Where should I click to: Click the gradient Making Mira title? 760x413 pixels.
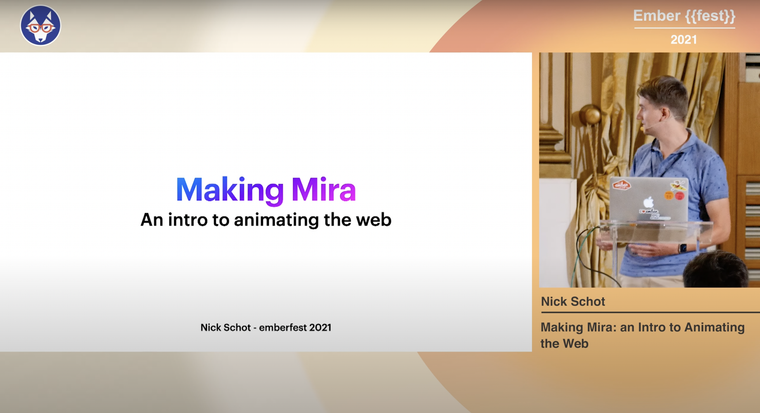pos(265,189)
